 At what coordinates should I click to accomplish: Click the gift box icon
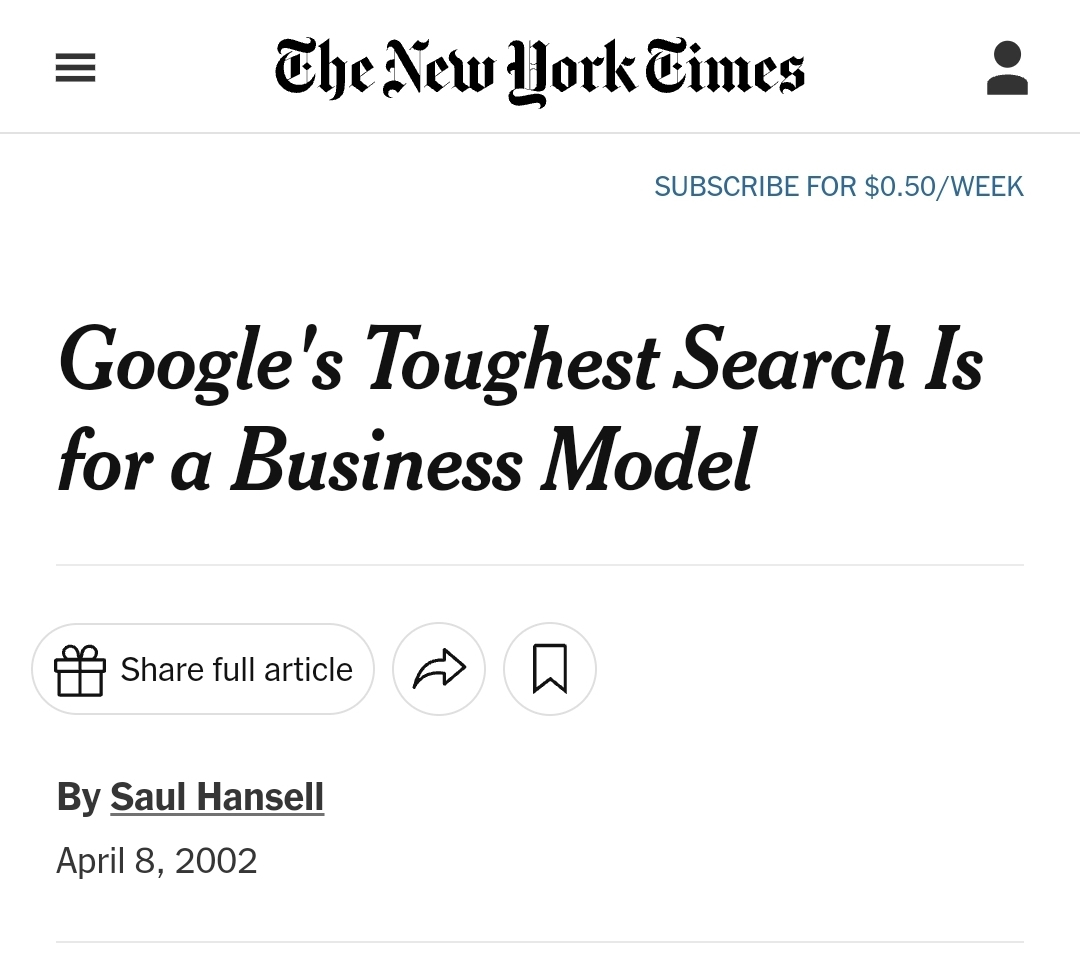[80, 670]
